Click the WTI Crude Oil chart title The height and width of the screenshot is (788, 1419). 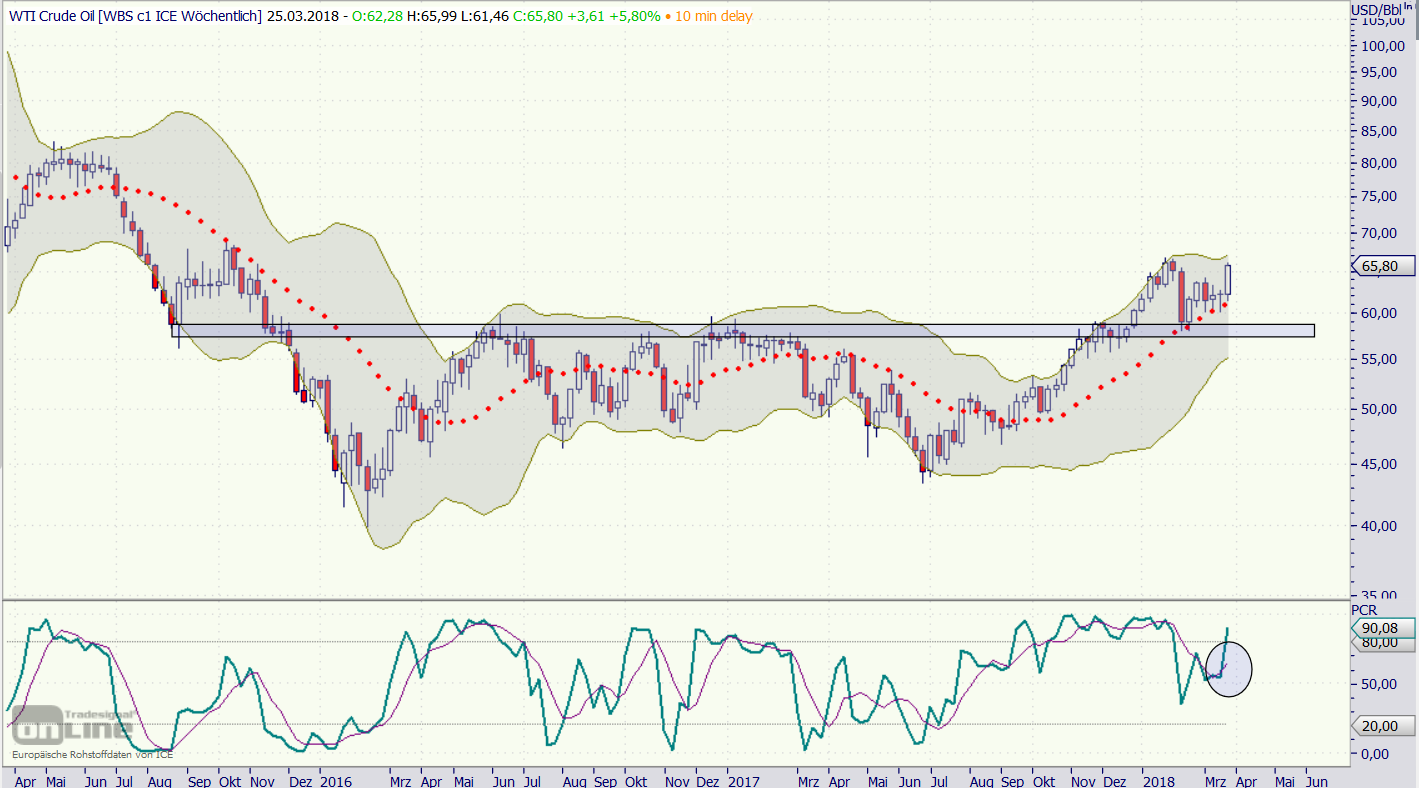(x=135, y=16)
